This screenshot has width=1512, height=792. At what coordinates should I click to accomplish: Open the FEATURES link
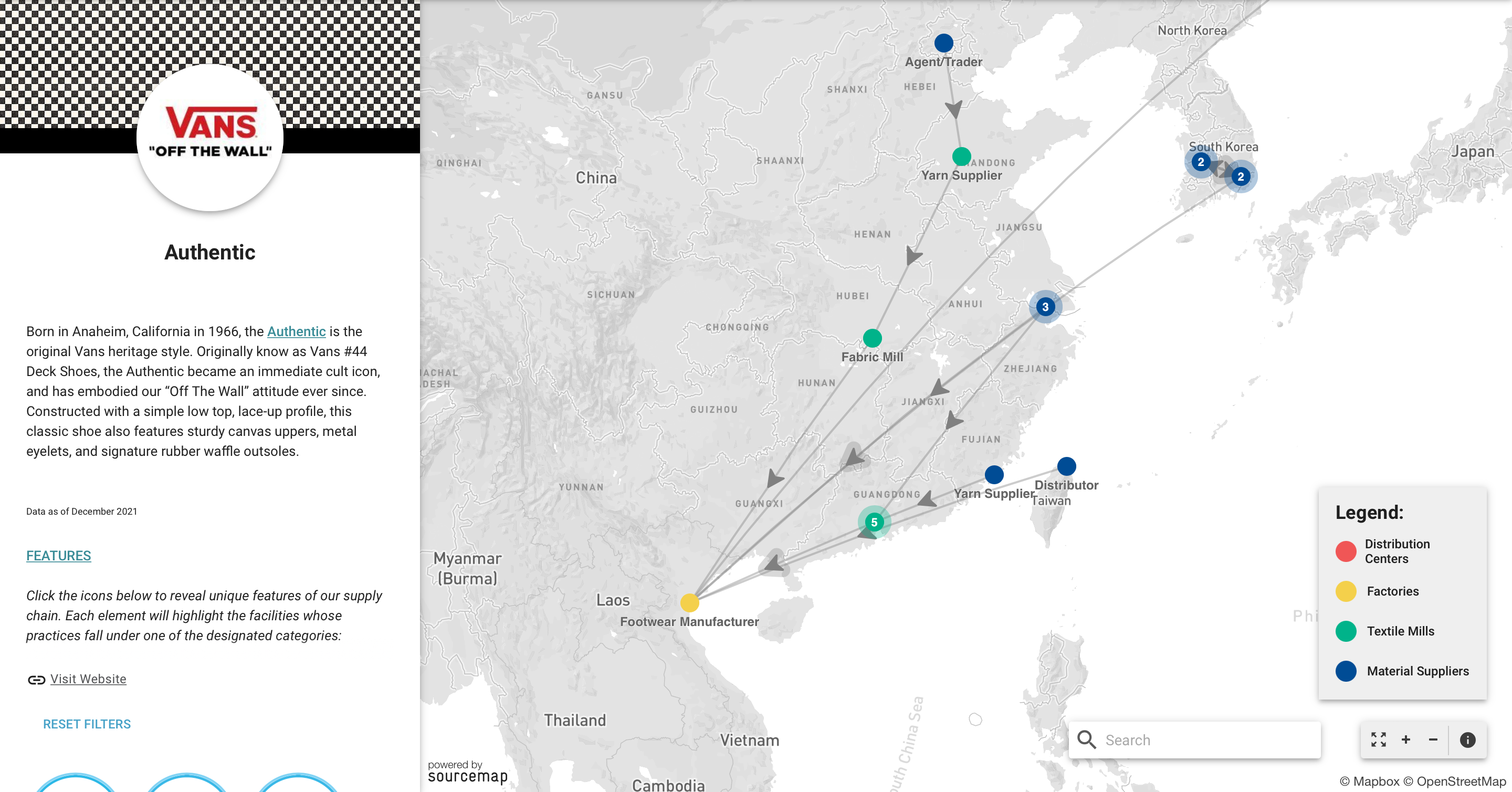pyautogui.click(x=59, y=556)
